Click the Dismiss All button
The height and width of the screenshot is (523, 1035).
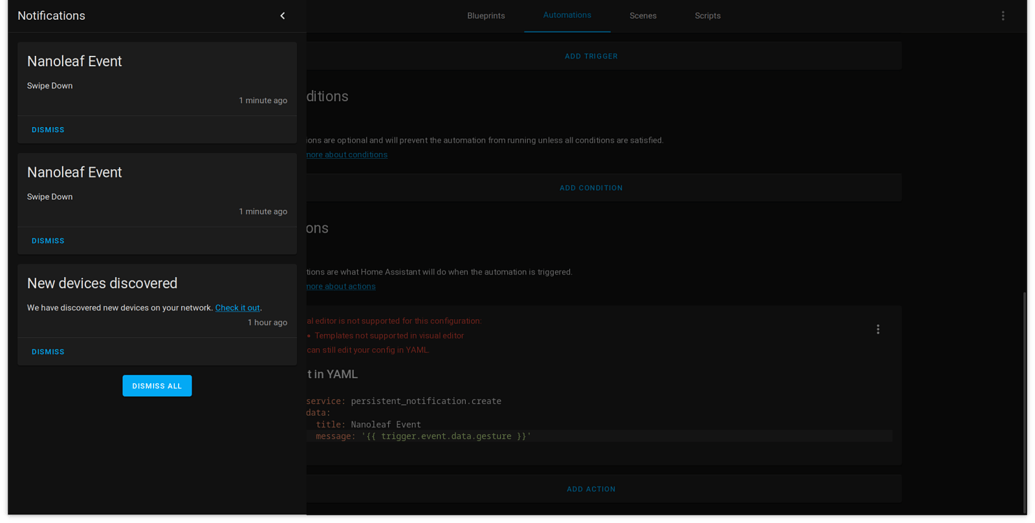coord(157,386)
